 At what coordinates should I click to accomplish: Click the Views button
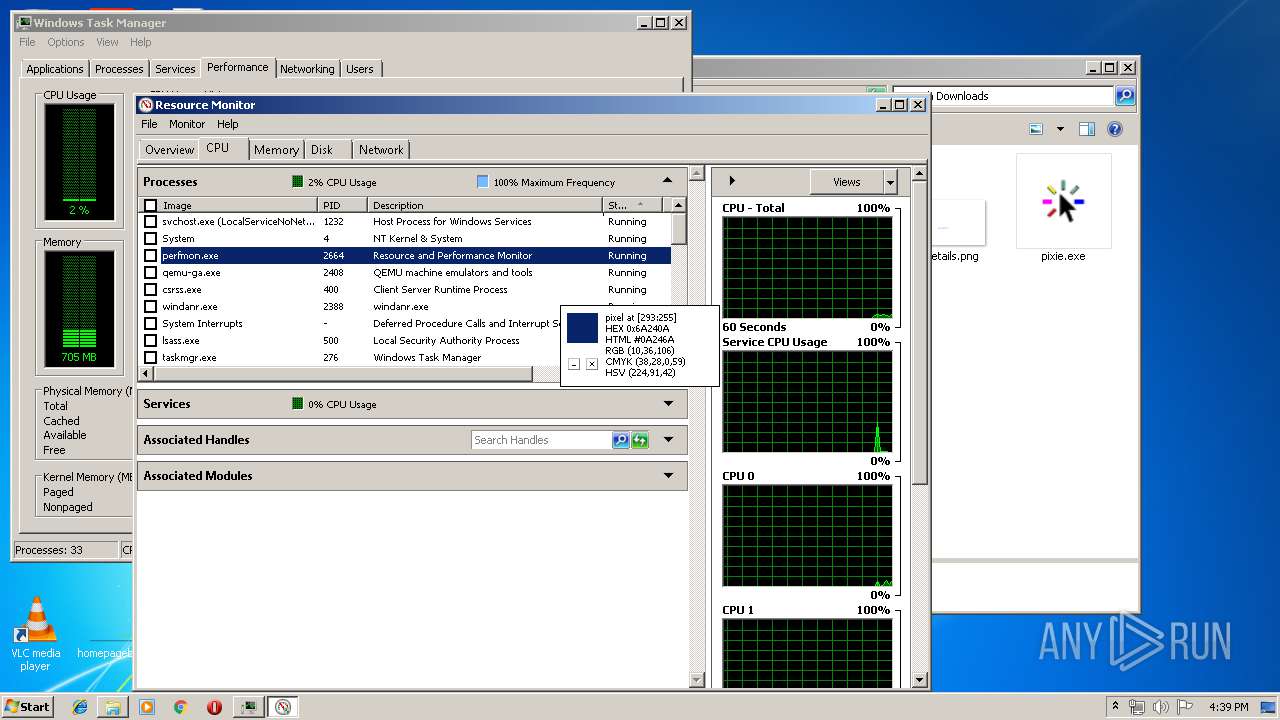click(x=847, y=182)
